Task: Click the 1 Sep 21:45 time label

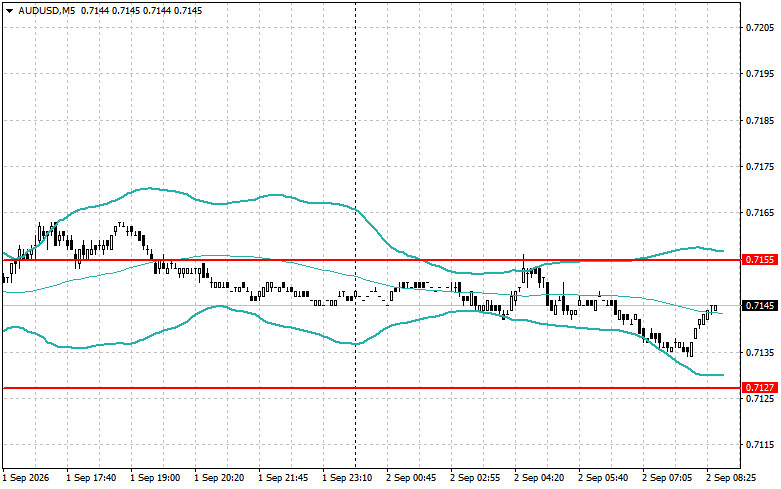Action: coord(283,478)
